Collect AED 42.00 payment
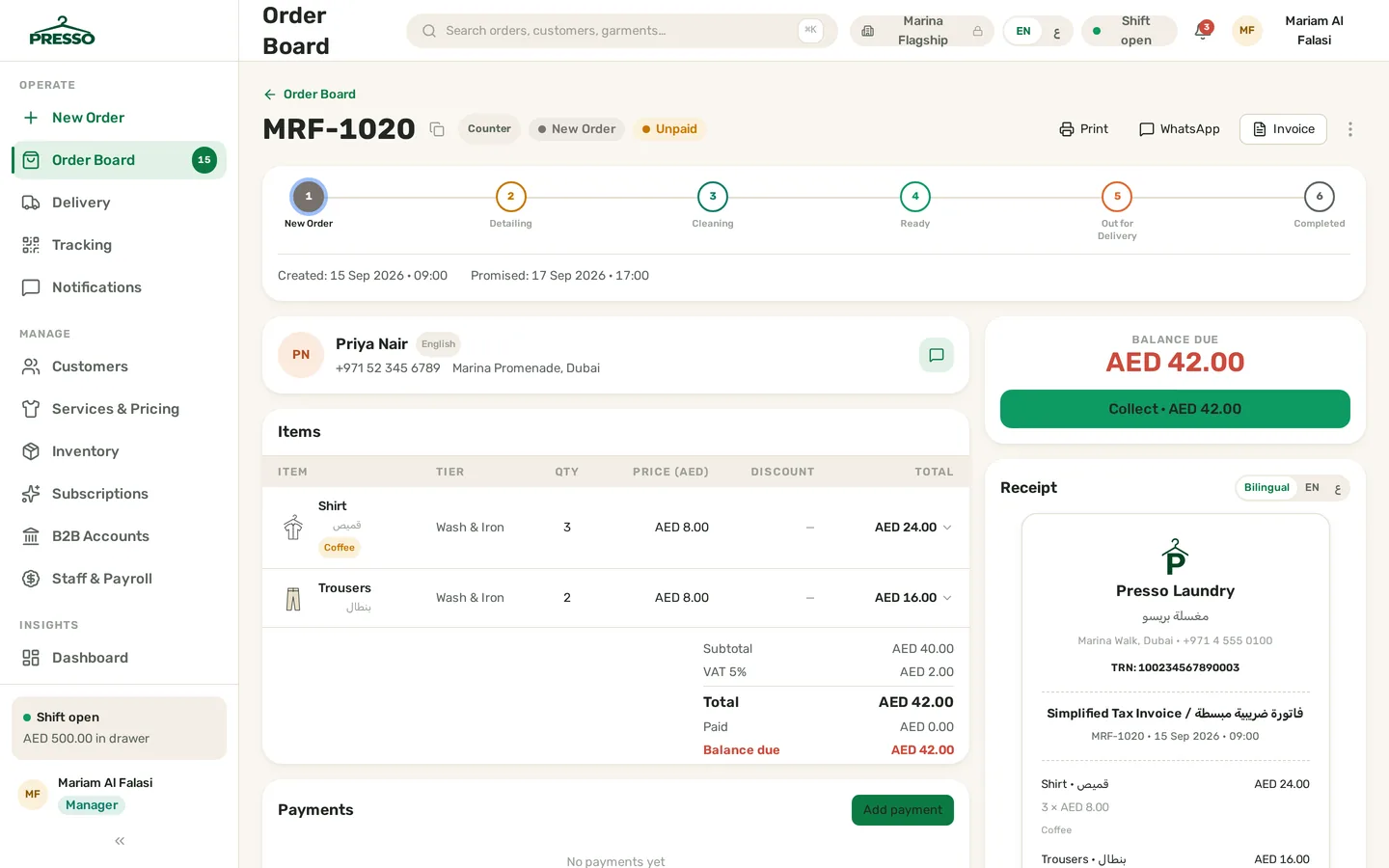 click(1175, 409)
